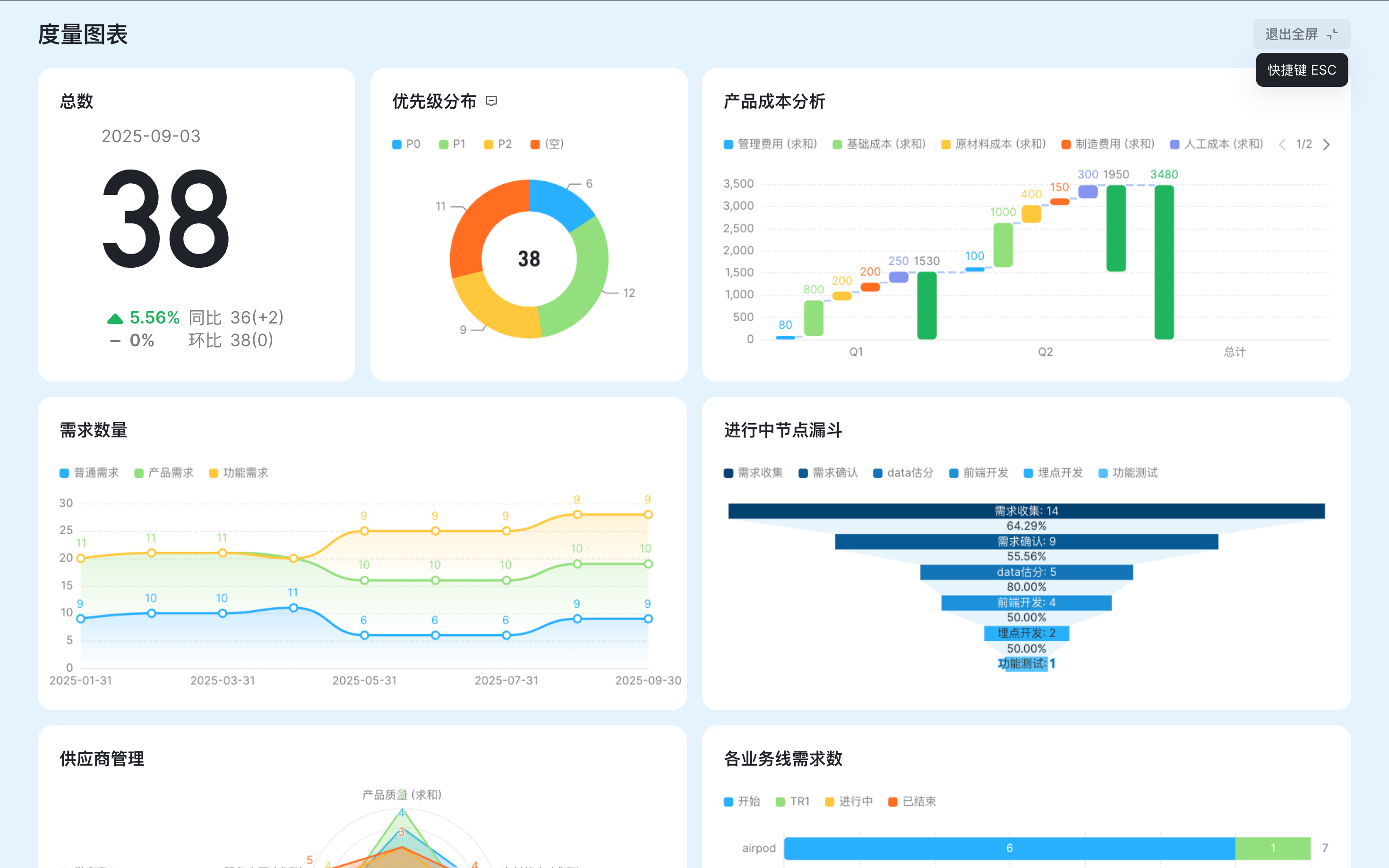Toggle the 开始 legend item

tap(742, 801)
